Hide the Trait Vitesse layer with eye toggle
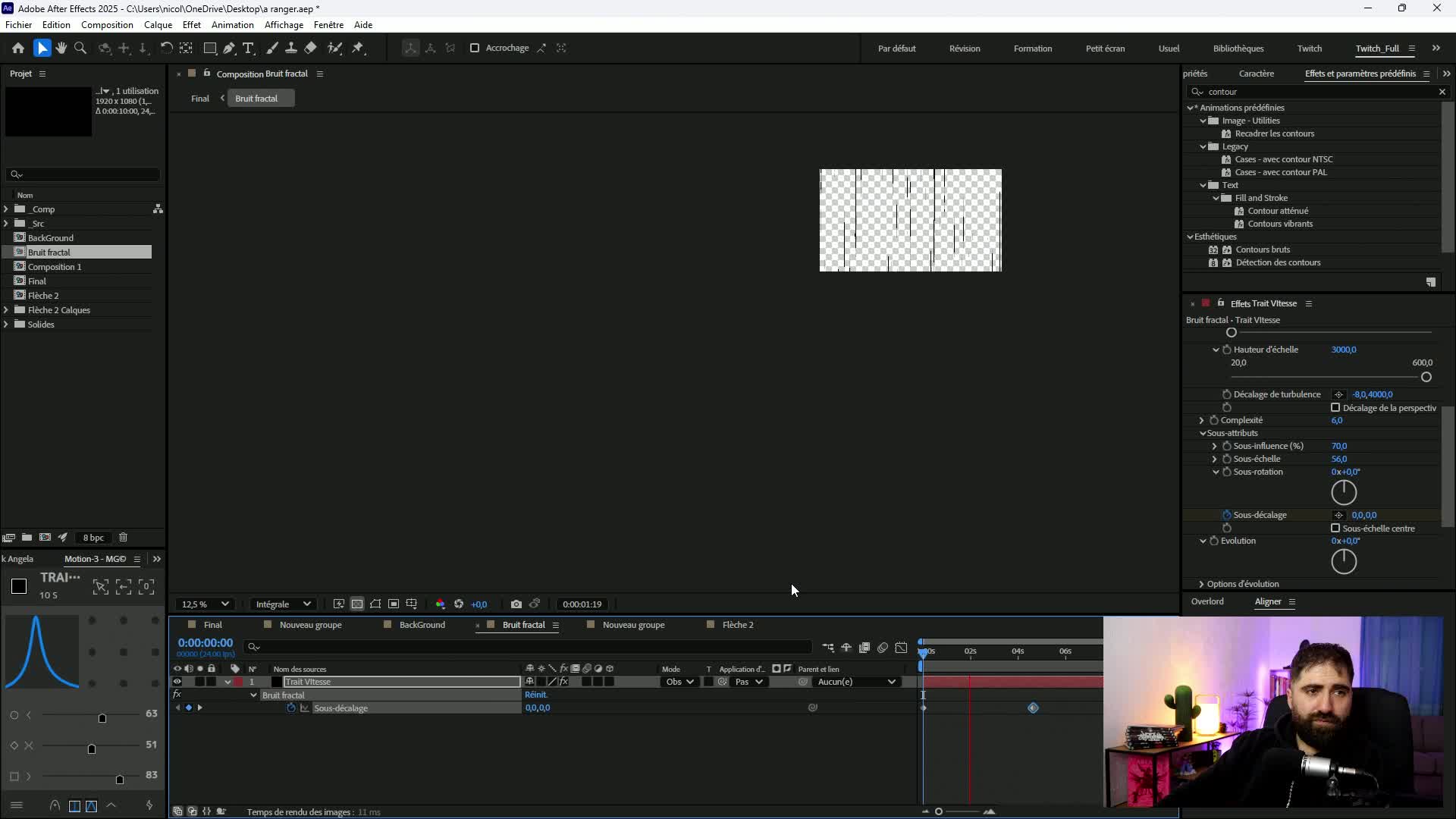 [x=177, y=682]
